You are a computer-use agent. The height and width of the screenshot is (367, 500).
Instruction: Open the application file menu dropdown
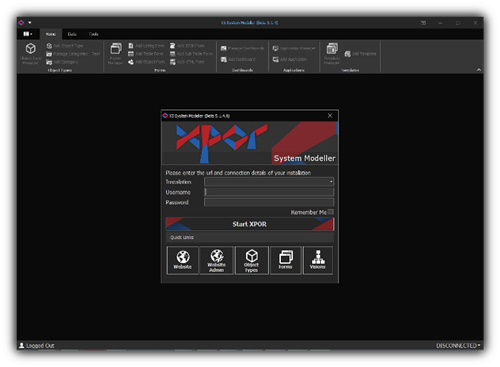[x=28, y=34]
